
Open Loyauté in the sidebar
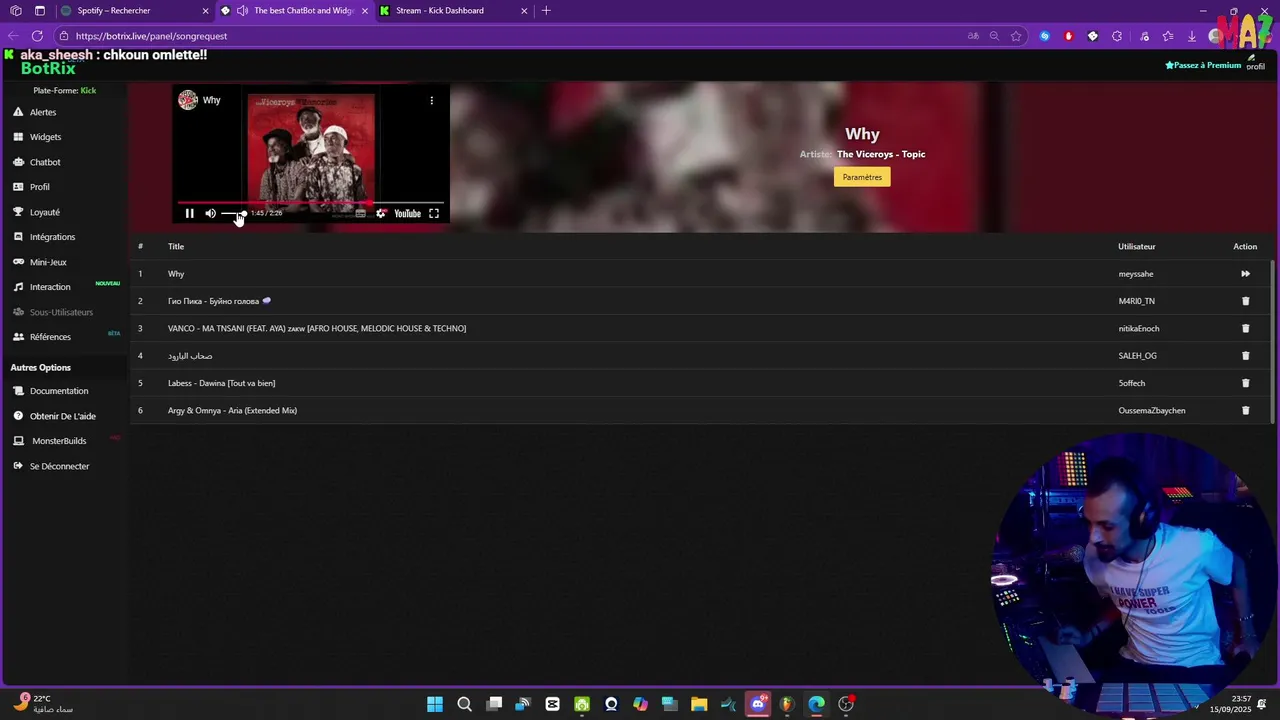(45, 212)
